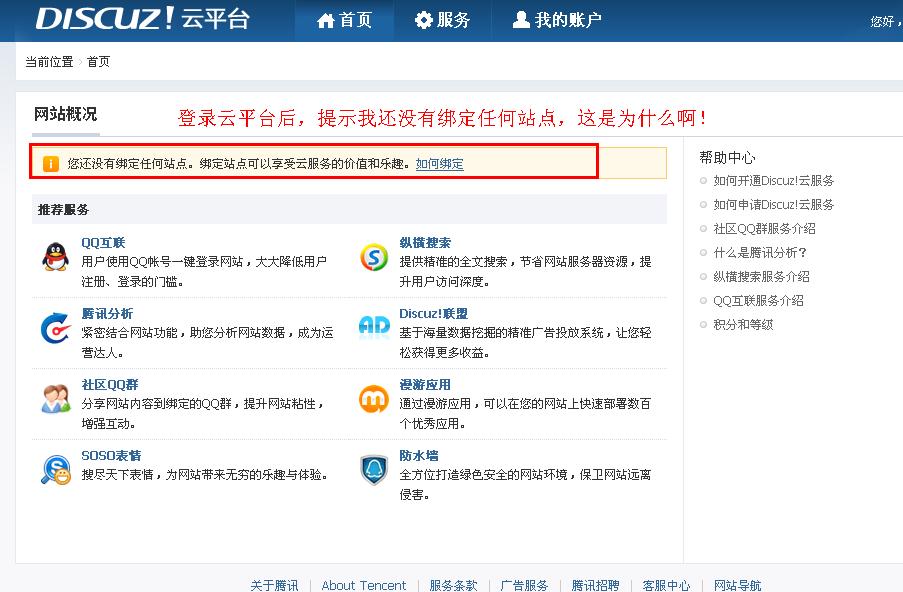
Task: Open help article QQ互联服务介绍
Action: (x=758, y=301)
